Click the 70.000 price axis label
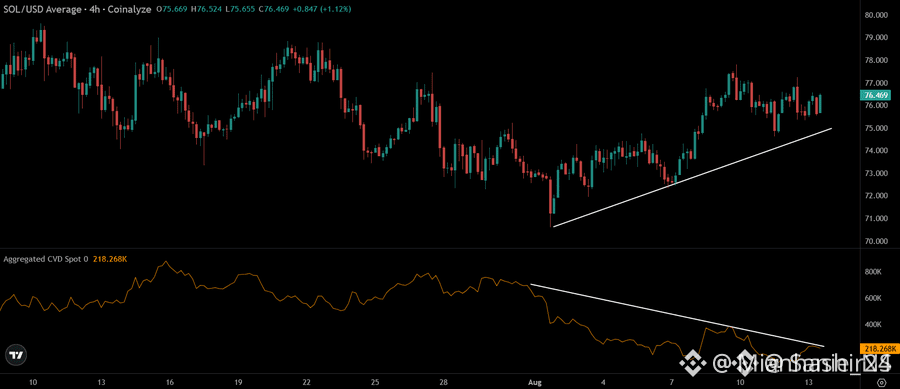The height and width of the screenshot is (389, 900). [x=876, y=241]
